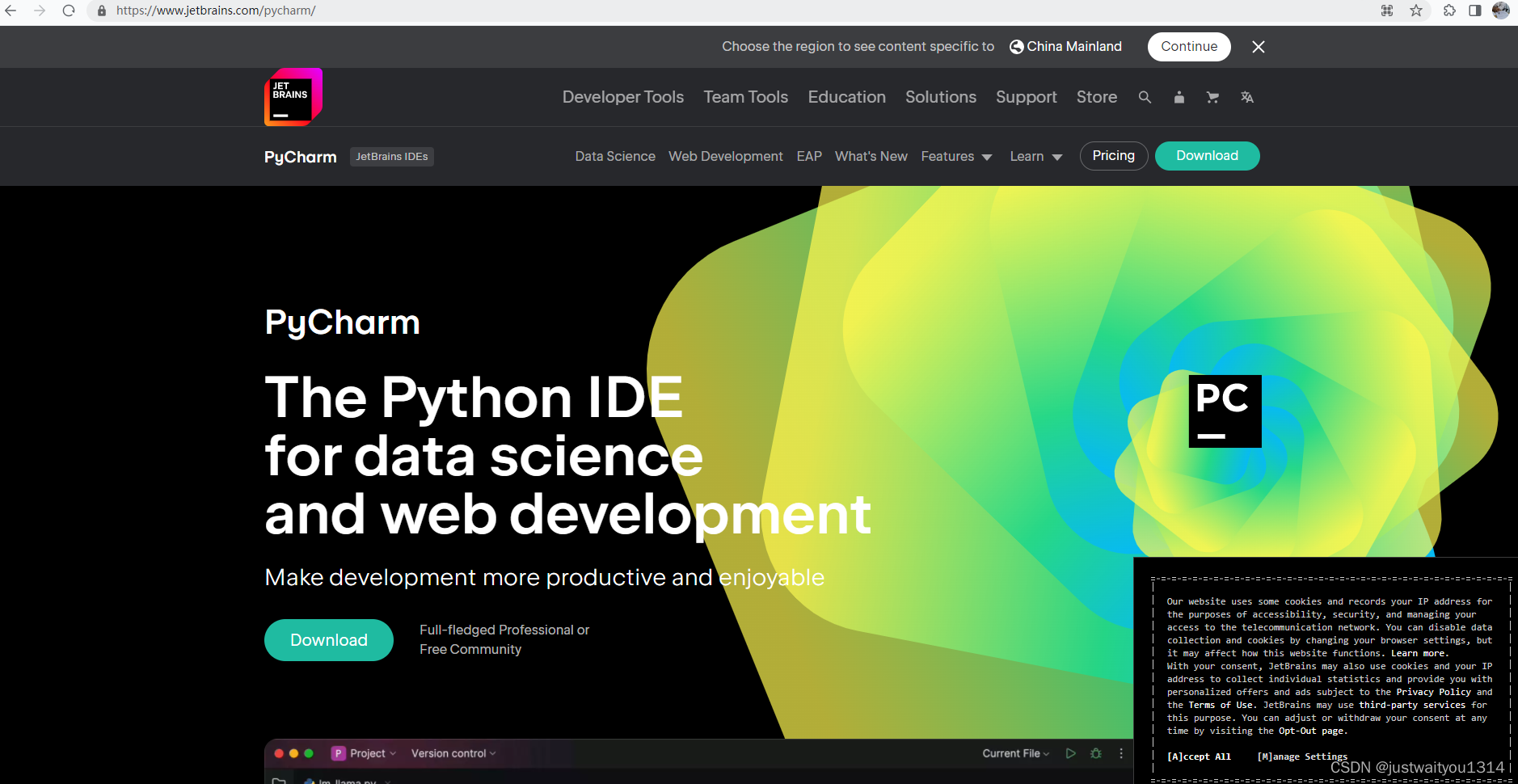Click the address bar lock icon

(x=102, y=11)
